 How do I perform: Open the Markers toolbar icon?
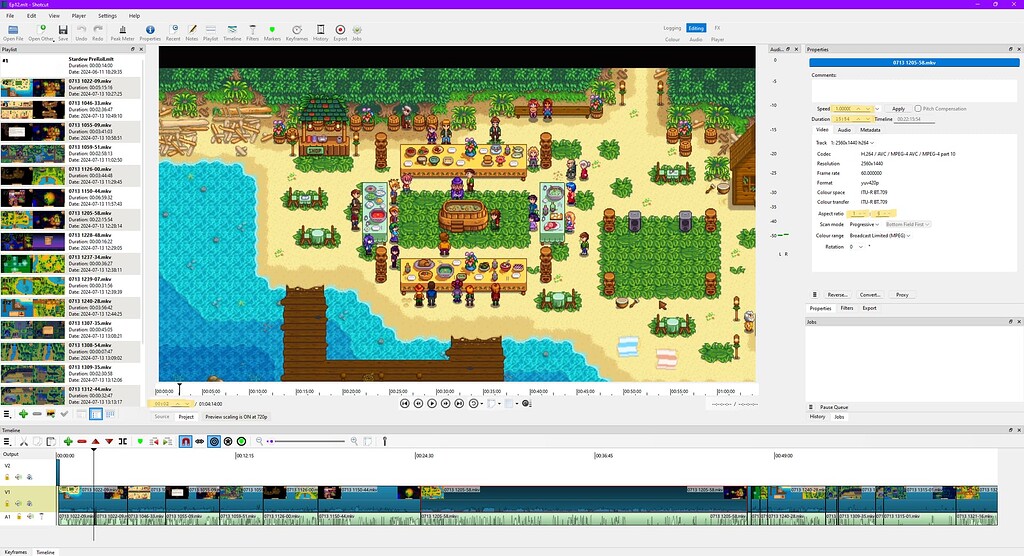click(272, 33)
